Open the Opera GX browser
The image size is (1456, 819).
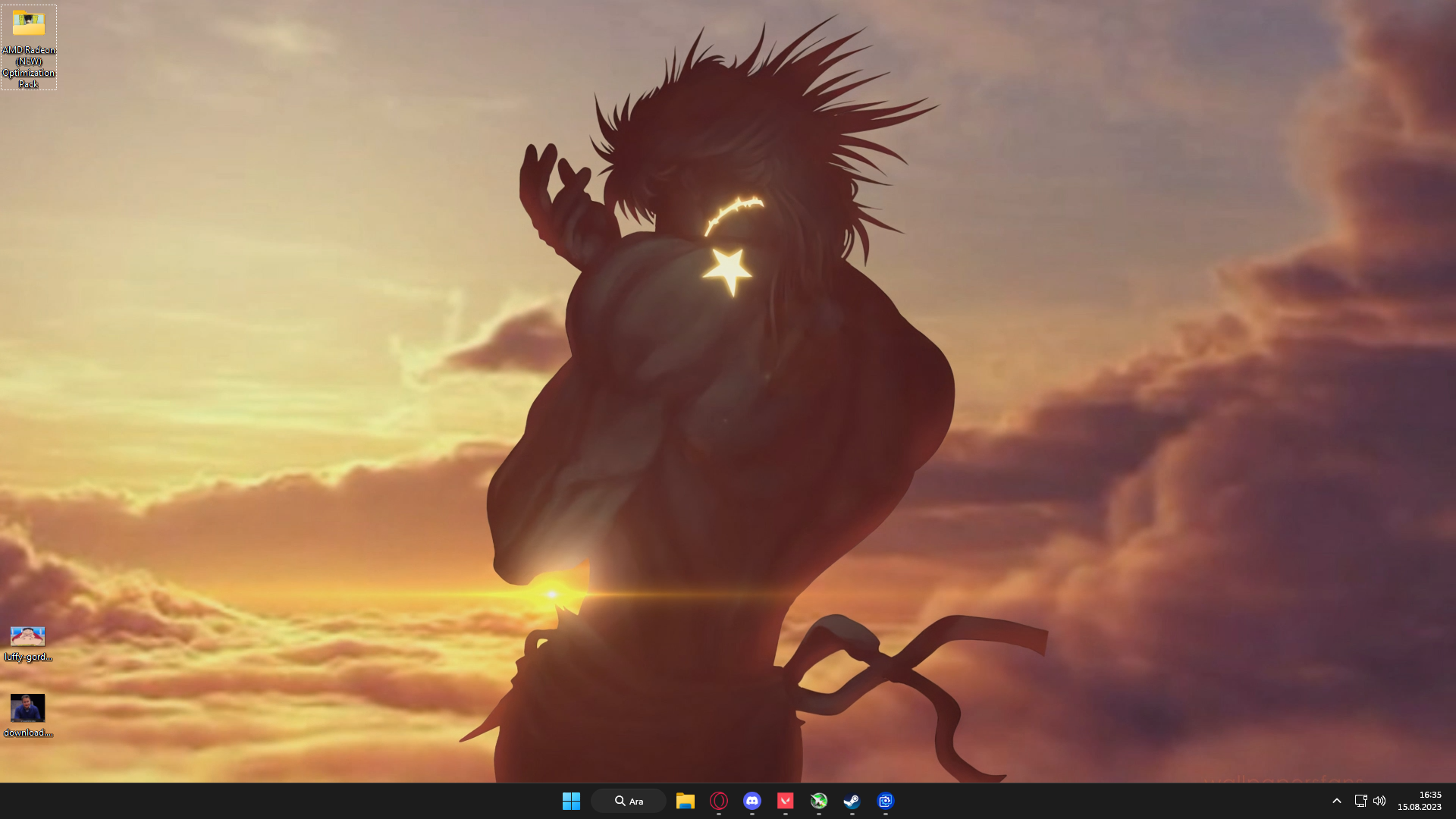pyautogui.click(x=718, y=801)
